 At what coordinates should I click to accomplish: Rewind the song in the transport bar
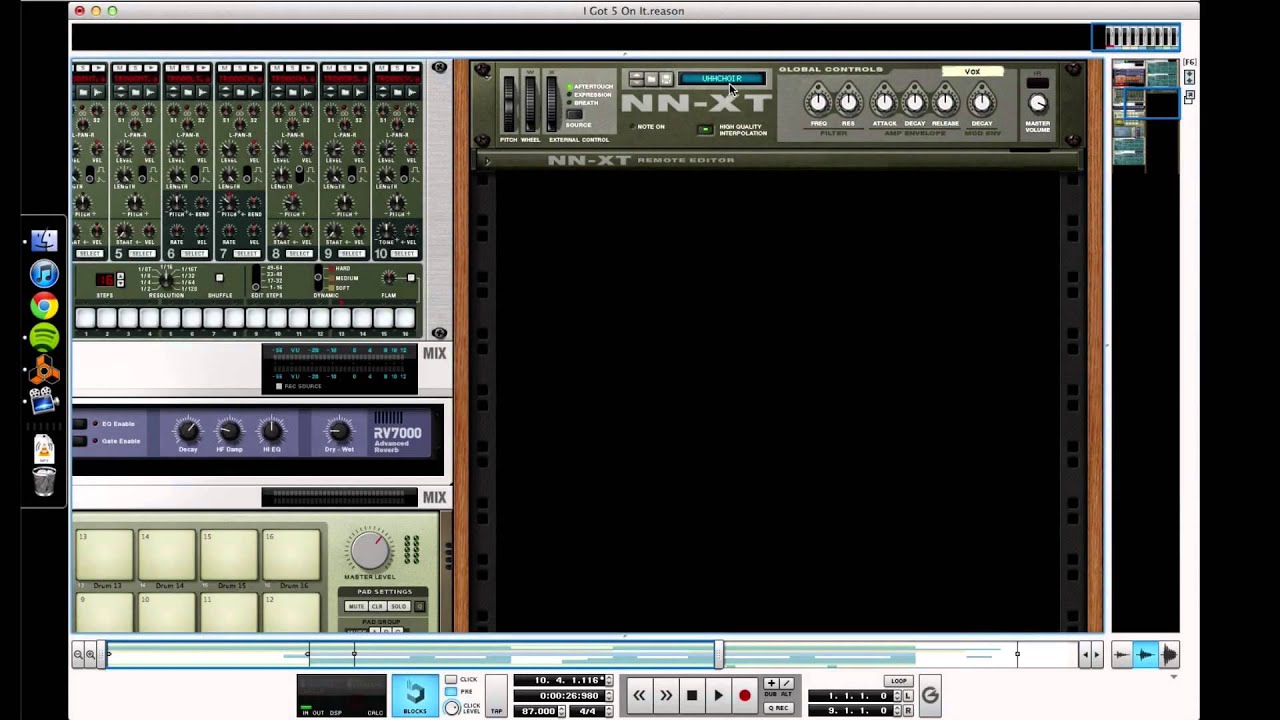639,696
